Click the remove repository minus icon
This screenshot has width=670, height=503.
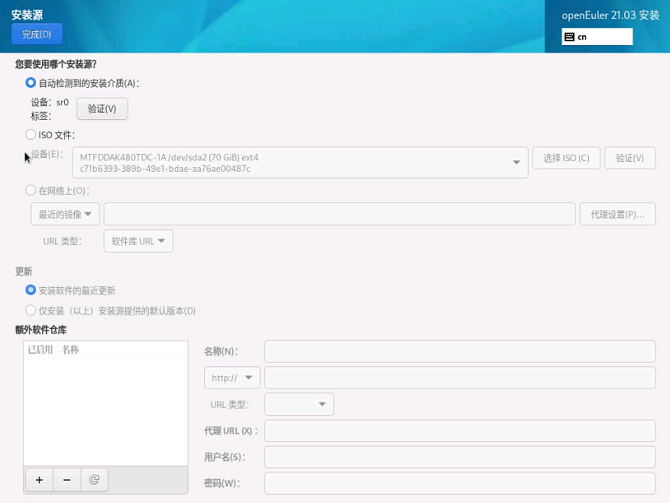(67, 480)
